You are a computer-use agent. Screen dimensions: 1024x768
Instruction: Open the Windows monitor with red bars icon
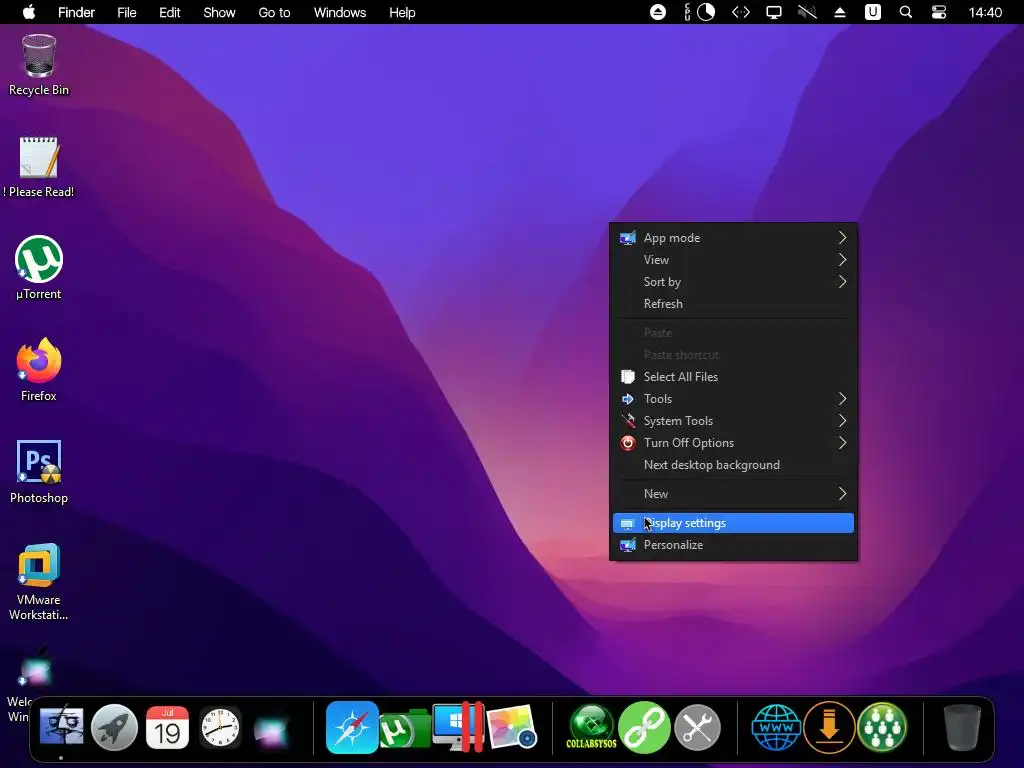click(x=458, y=727)
